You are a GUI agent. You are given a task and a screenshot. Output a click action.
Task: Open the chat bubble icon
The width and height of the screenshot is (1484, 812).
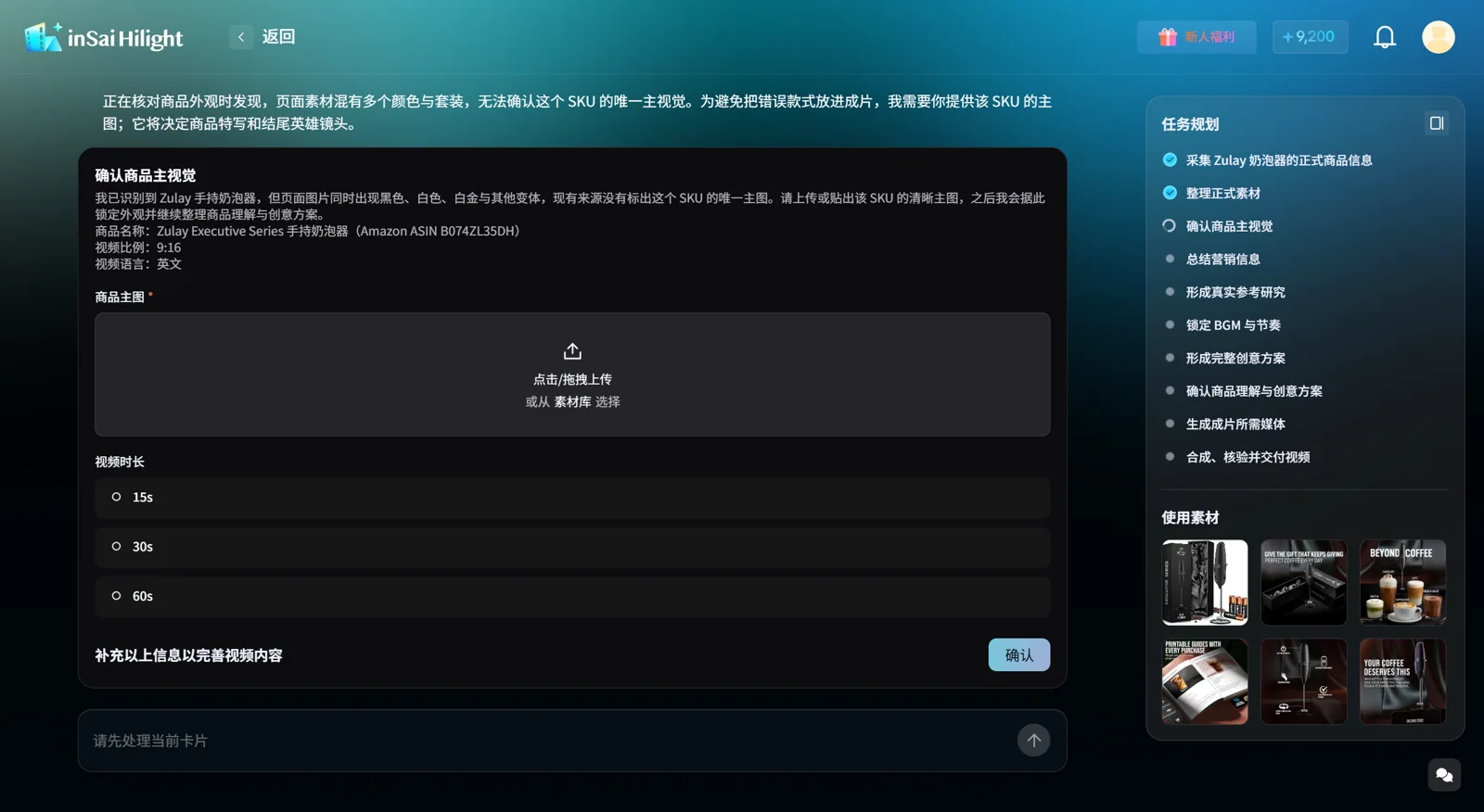point(1444,775)
